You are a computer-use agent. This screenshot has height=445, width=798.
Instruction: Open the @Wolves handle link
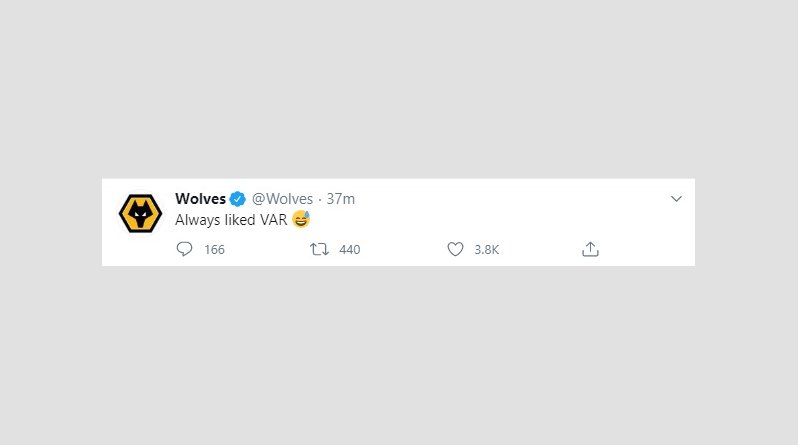coord(282,199)
